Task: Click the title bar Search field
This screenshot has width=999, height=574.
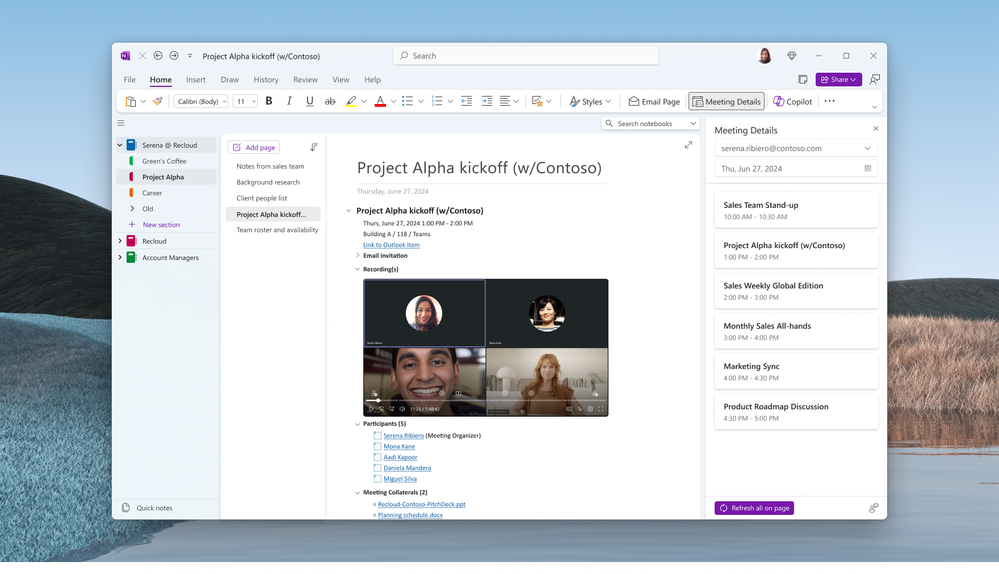Action: pyautogui.click(x=526, y=56)
